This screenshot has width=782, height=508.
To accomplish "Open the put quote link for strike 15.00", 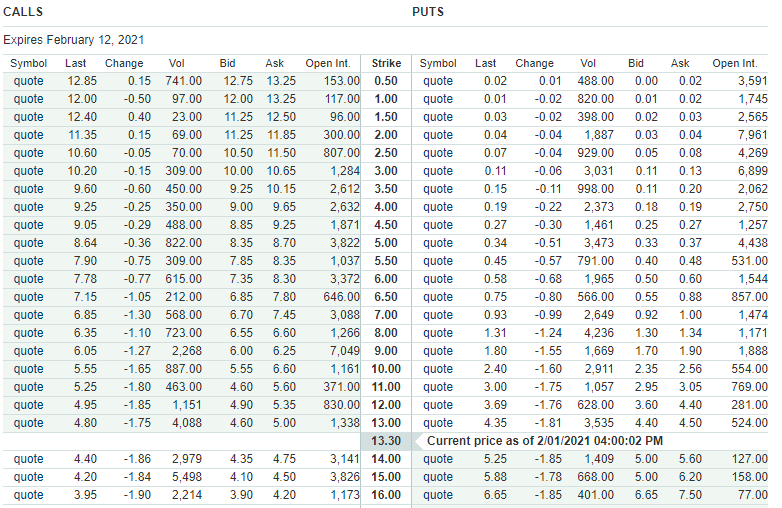I will click(438, 477).
